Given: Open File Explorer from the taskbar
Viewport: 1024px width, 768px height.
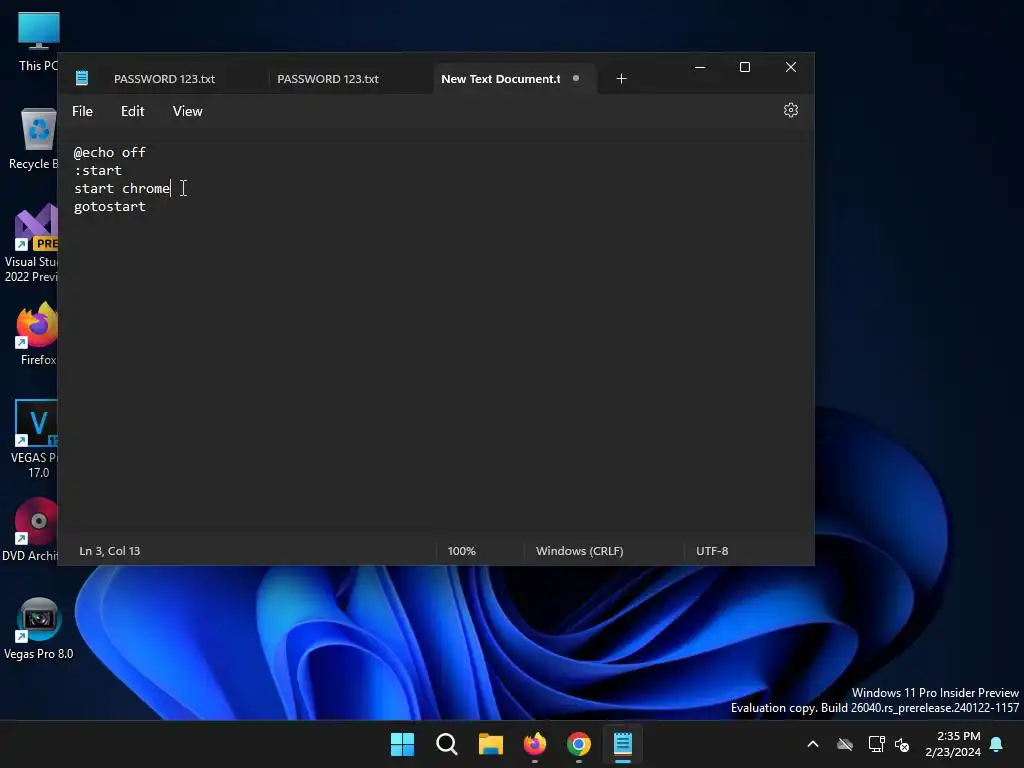Looking at the screenshot, I should 490,744.
